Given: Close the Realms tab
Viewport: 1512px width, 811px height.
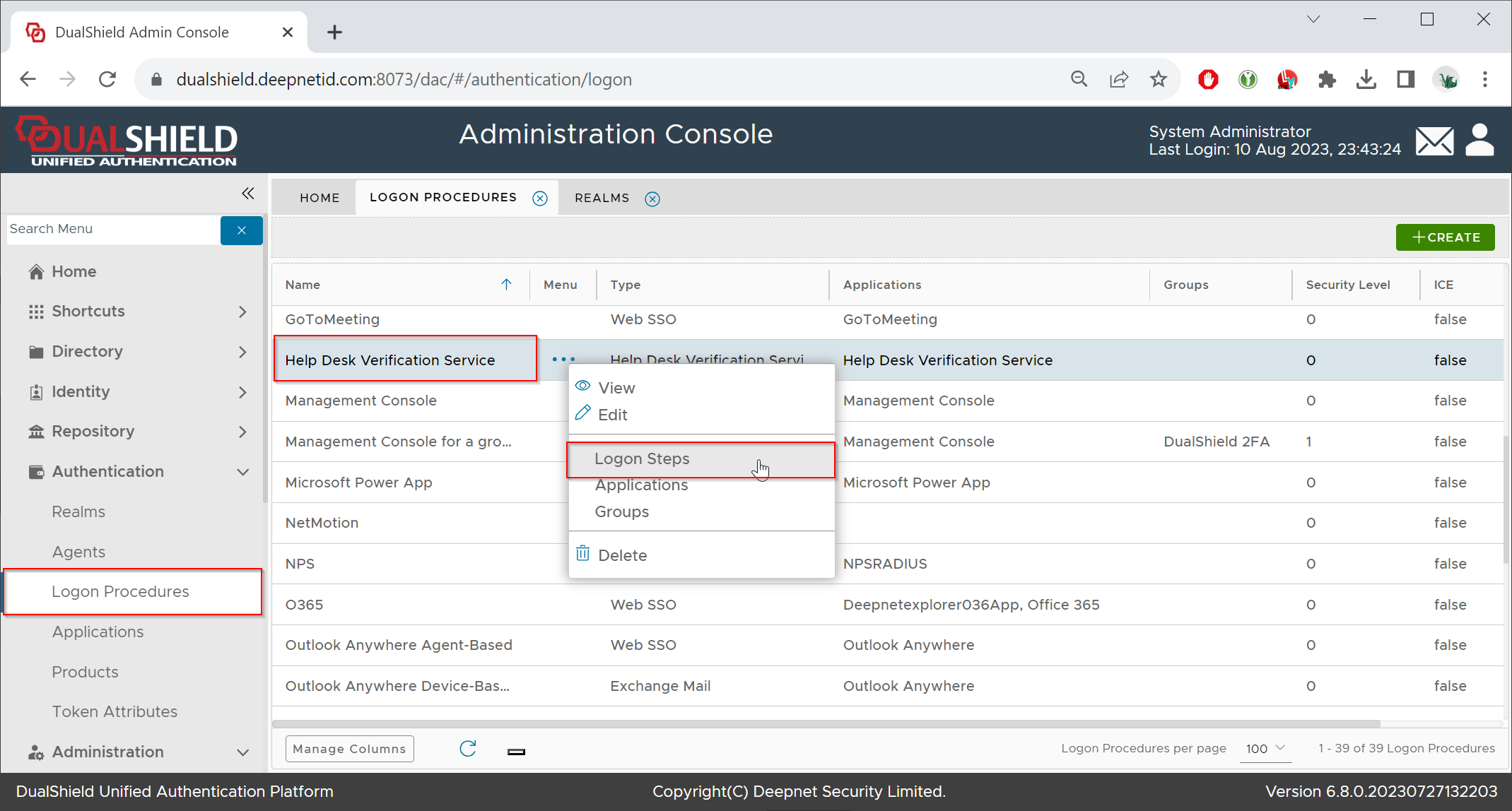Looking at the screenshot, I should tap(652, 199).
